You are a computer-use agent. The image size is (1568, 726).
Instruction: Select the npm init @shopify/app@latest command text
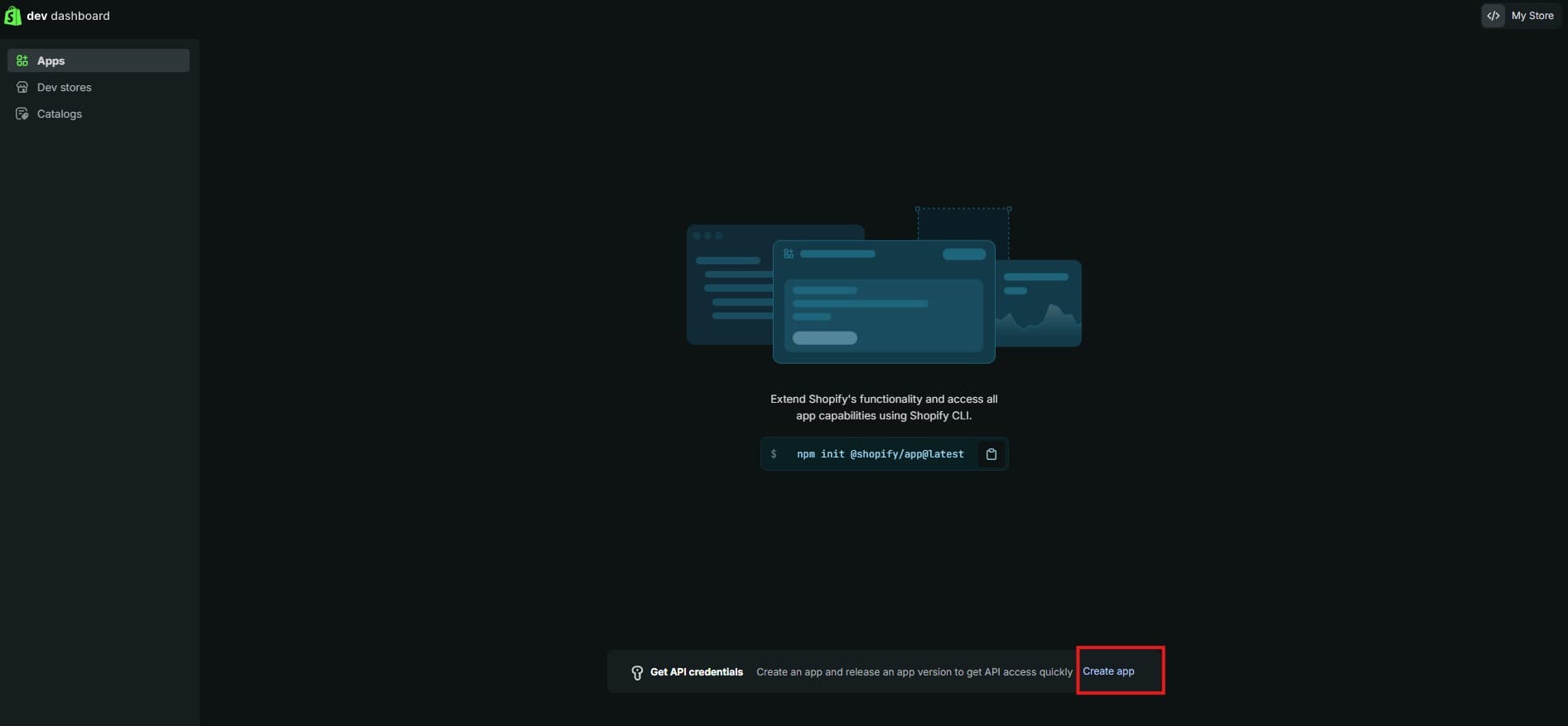point(880,454)
